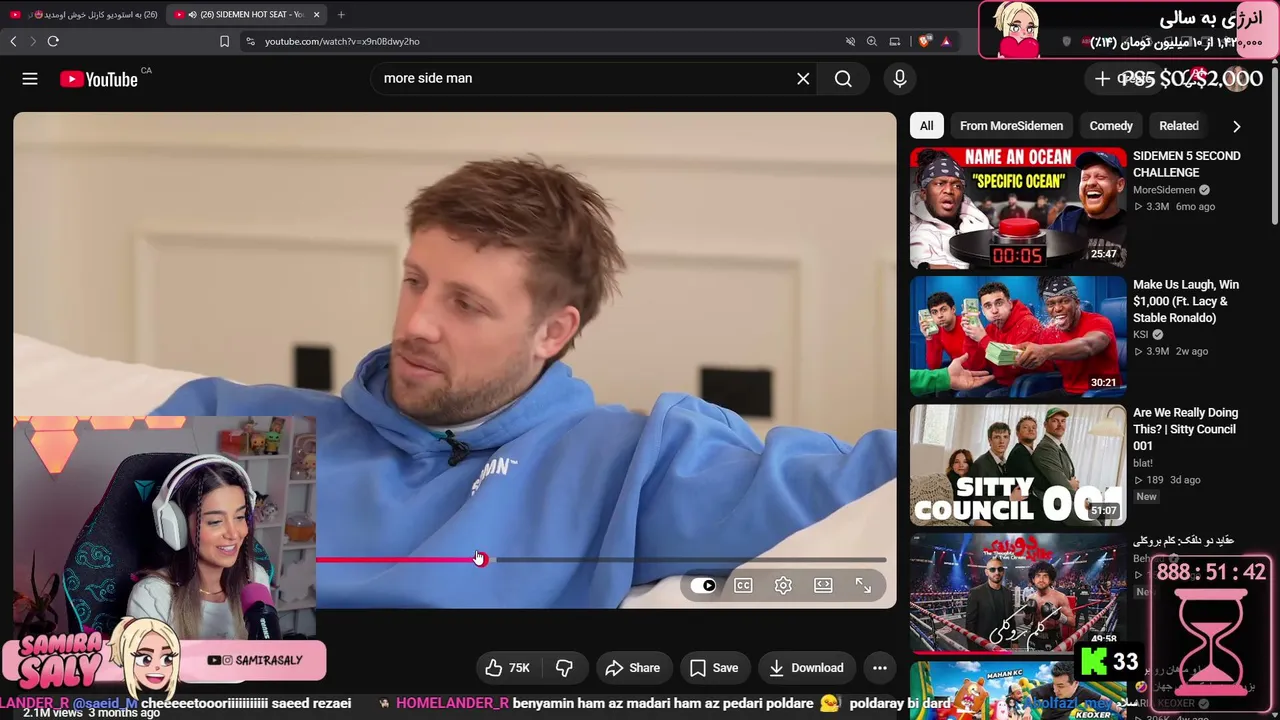Open the Are We Really Doing This? title
Image resolution: width=1280 pixels, height=720 pixels.
click(x=1186, y=429)
